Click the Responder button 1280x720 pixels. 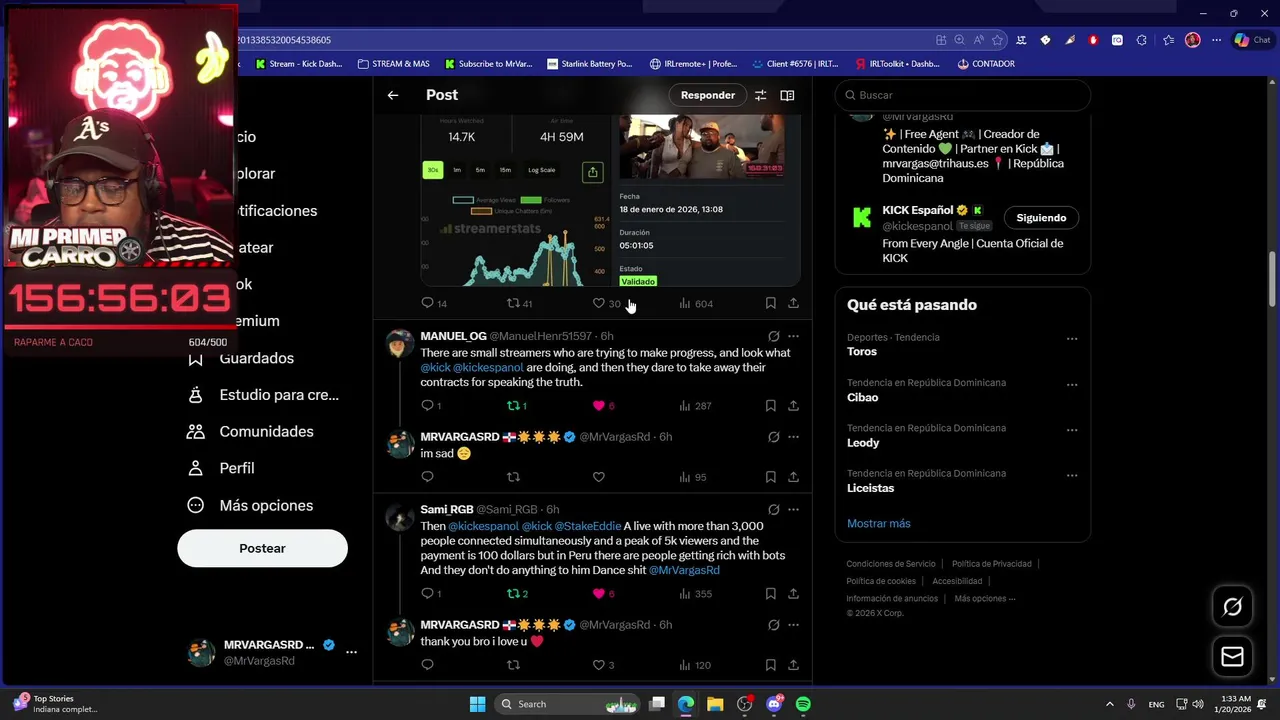(x=708, y=95)
